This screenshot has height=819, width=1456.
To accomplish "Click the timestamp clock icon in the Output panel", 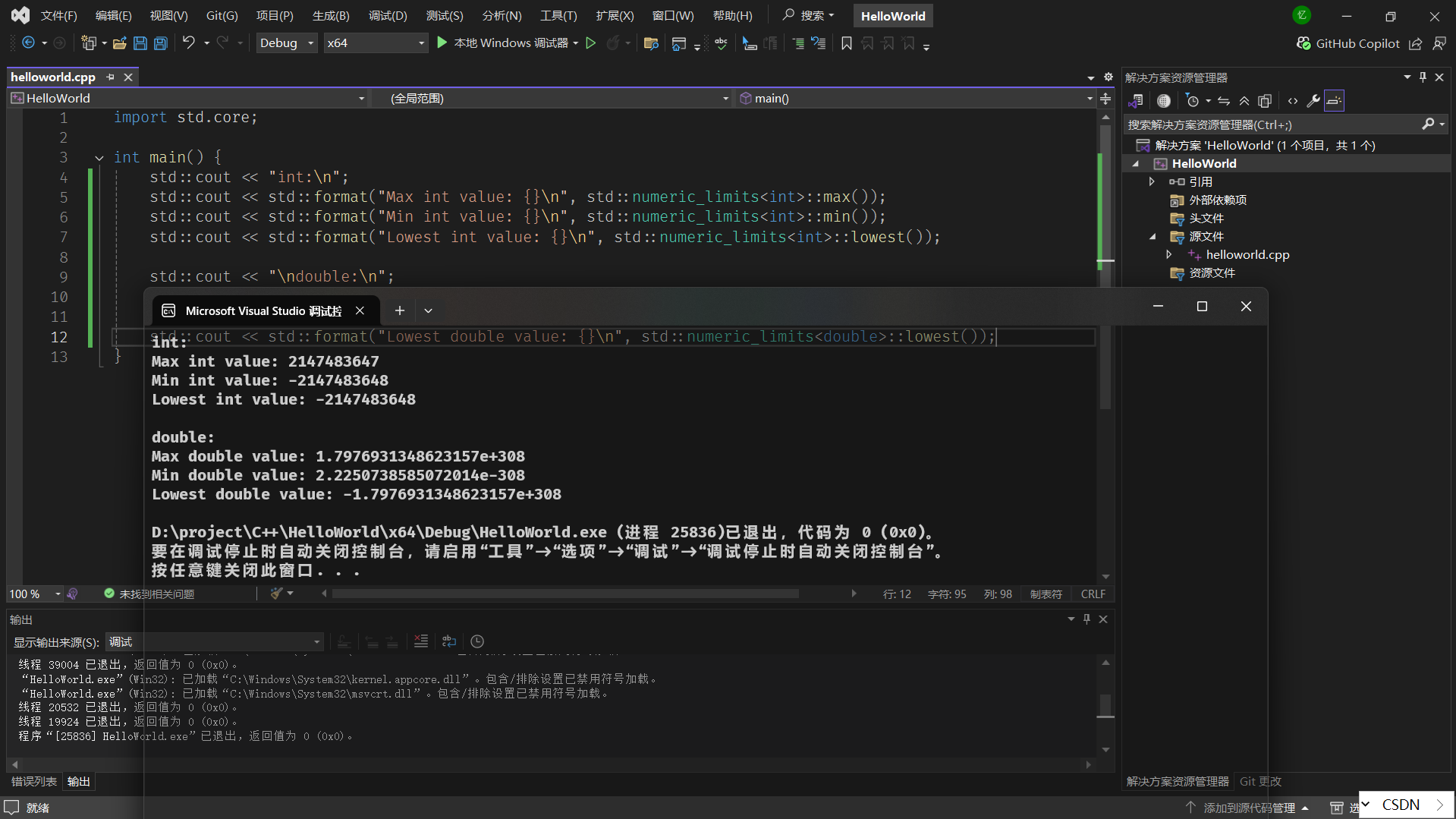I will pyautogui.click(x=477, y=641).
